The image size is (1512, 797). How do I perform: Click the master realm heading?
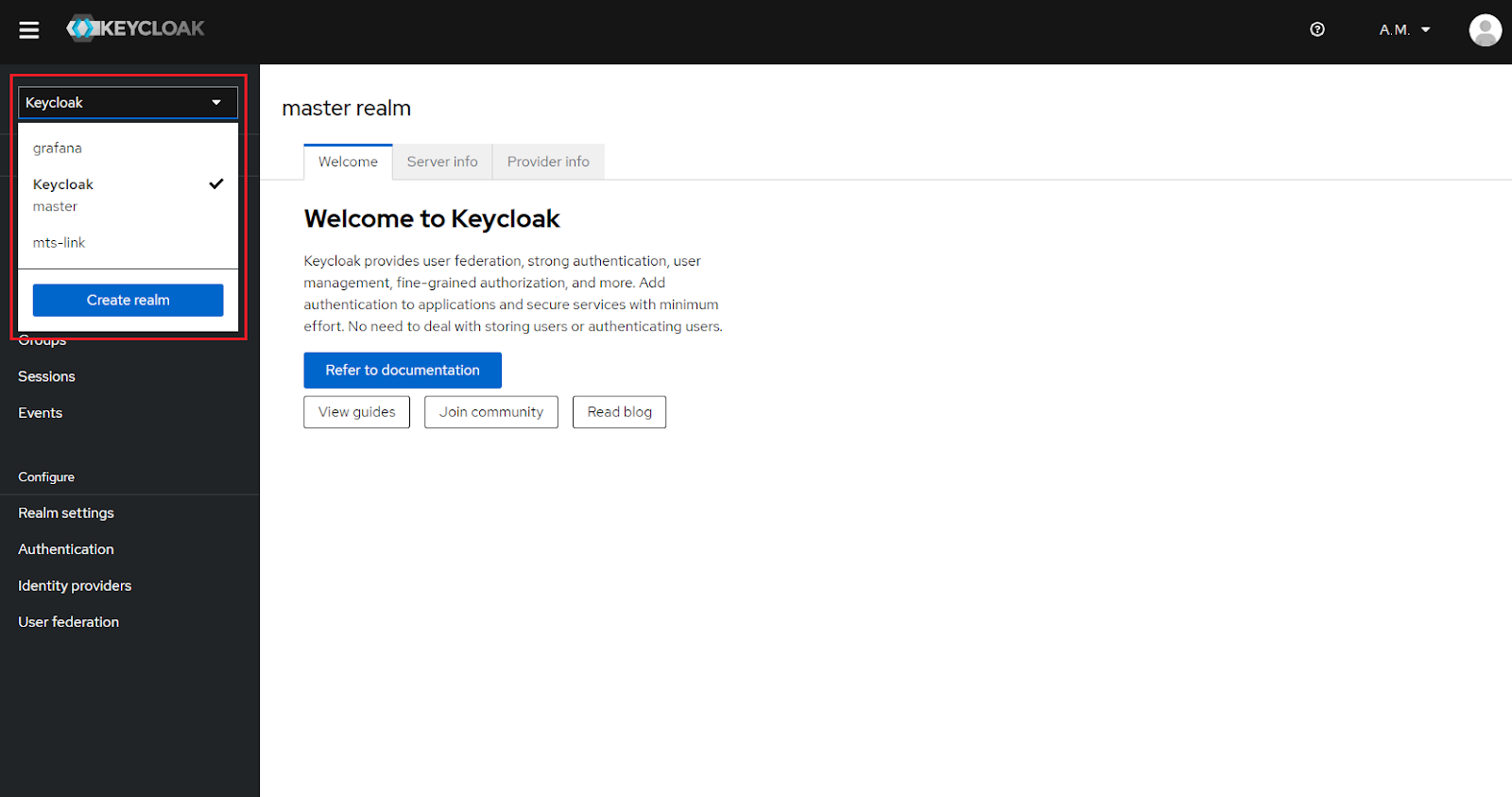346,108
